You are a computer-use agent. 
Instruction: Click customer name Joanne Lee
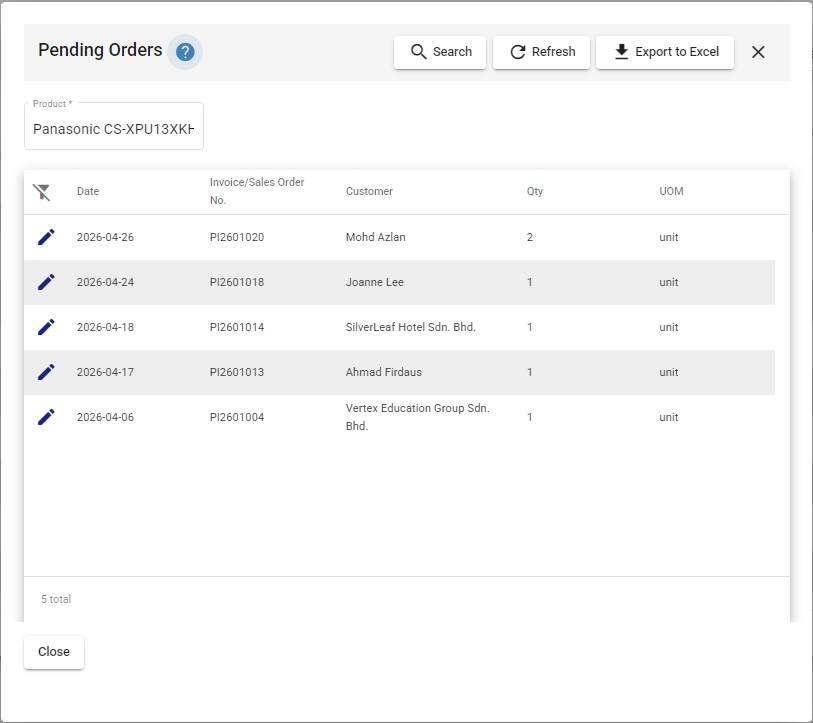pos(375,282)
